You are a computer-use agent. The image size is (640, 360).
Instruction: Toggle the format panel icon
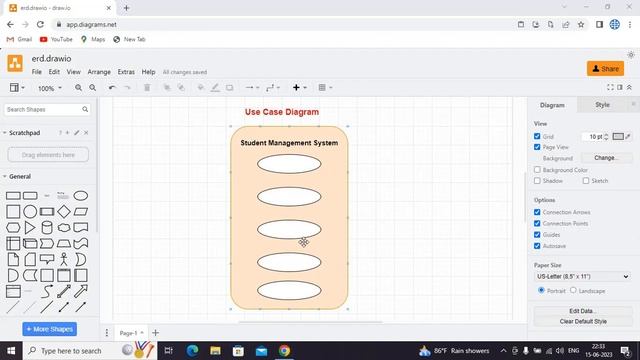tap(620, 87)
